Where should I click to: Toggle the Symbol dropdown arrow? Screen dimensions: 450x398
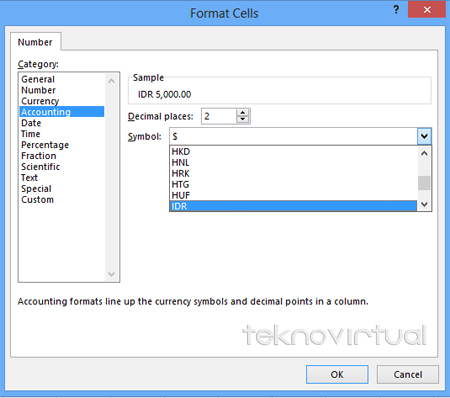424,136
